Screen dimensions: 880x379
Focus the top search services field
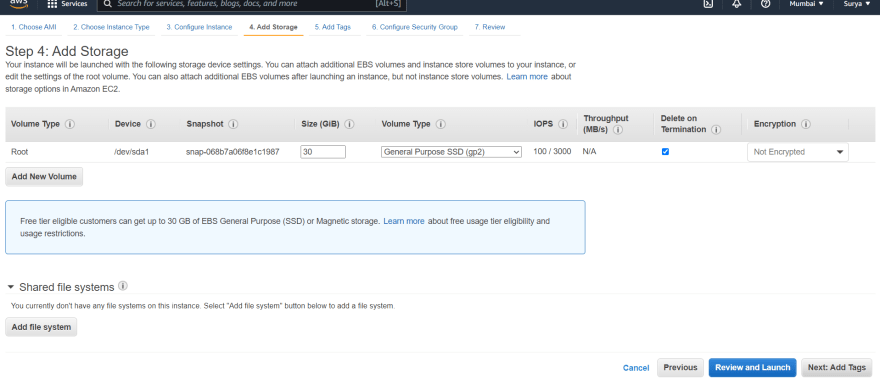[251, 4]
